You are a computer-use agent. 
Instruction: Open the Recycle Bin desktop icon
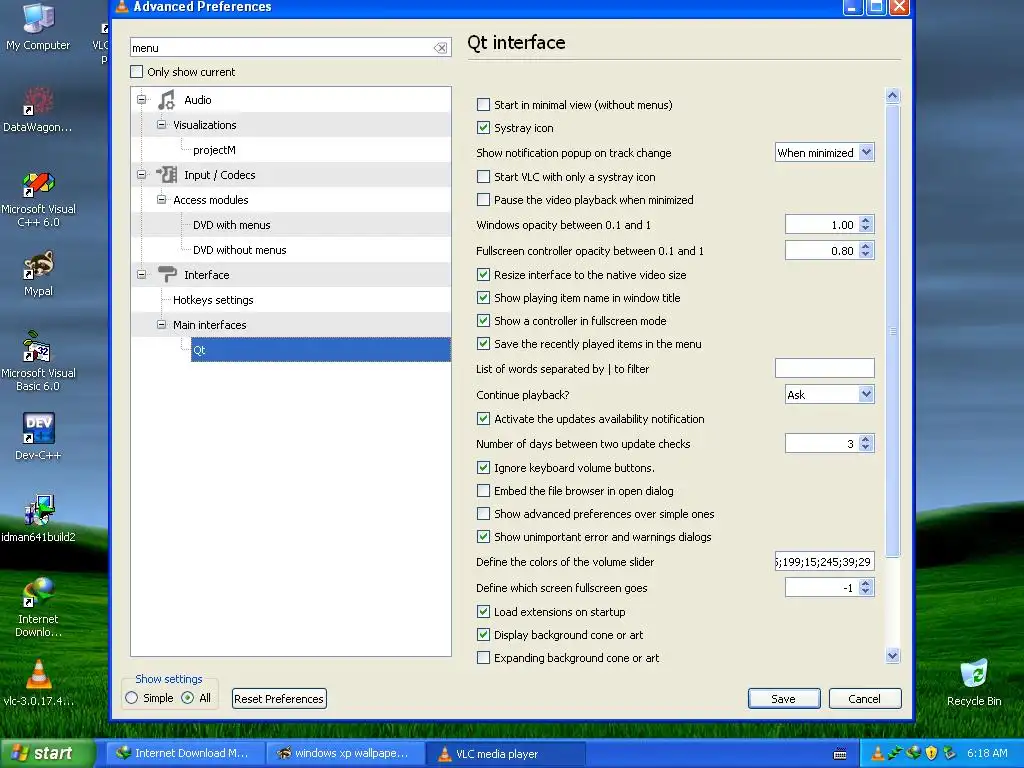[x=974, y=682]
